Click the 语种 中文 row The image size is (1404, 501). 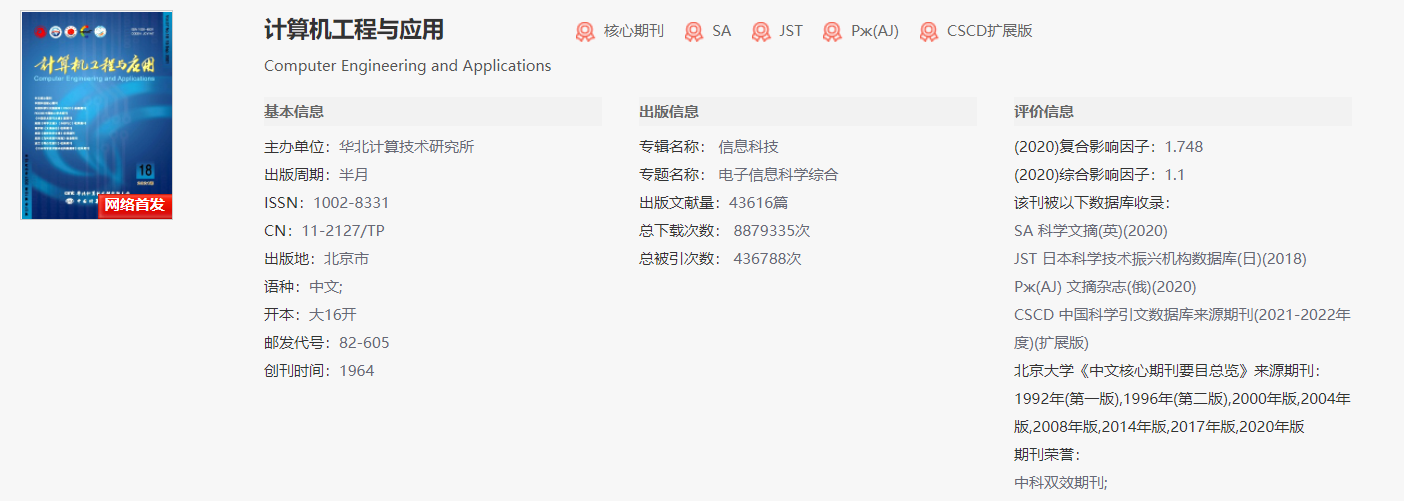coord(304,287)
